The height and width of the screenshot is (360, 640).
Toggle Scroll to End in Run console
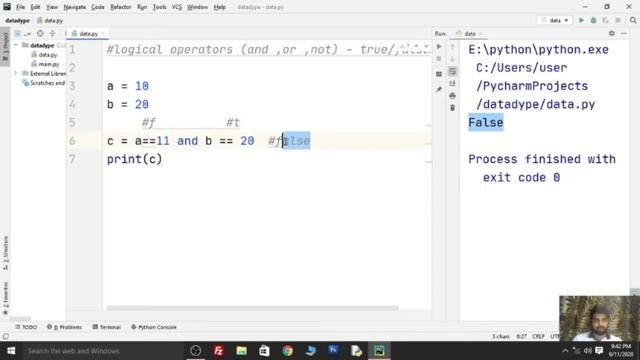(452, 83)
